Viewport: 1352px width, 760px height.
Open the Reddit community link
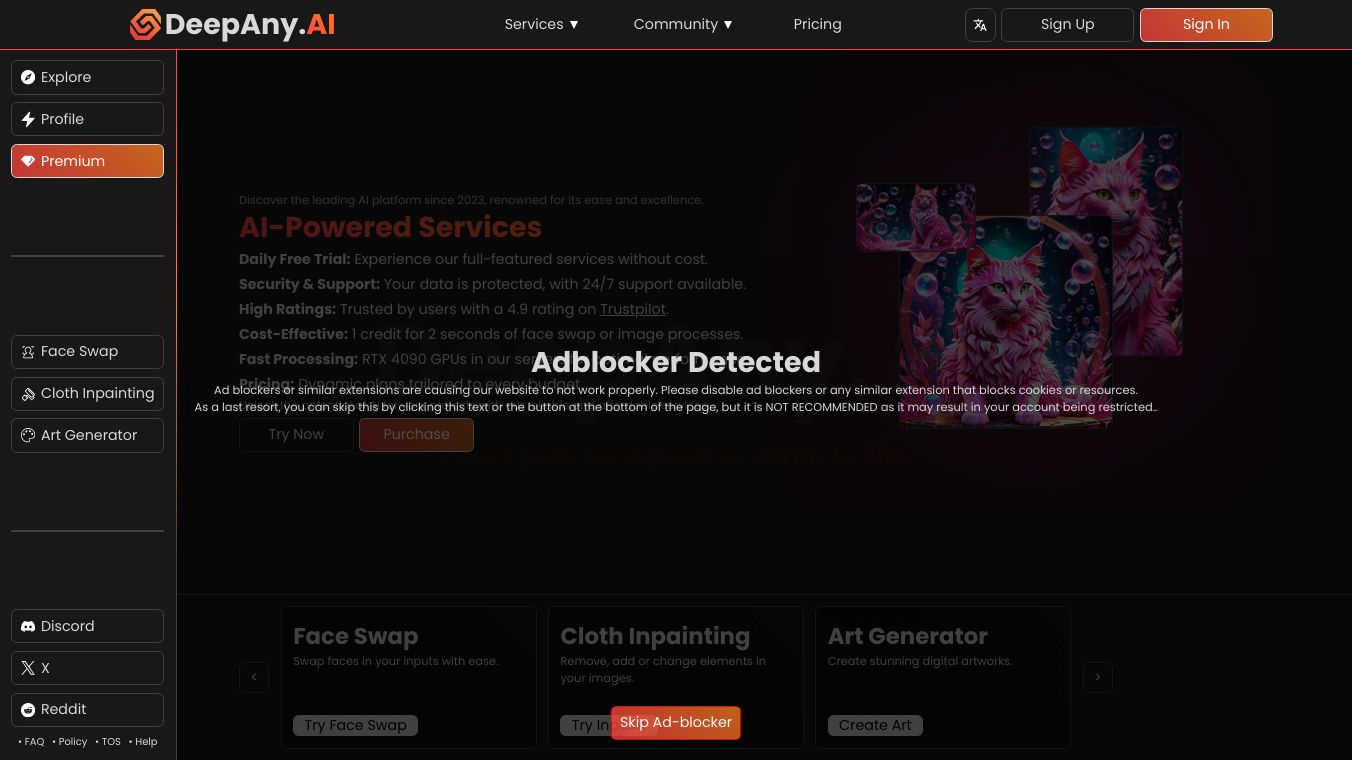pos(87,710)
